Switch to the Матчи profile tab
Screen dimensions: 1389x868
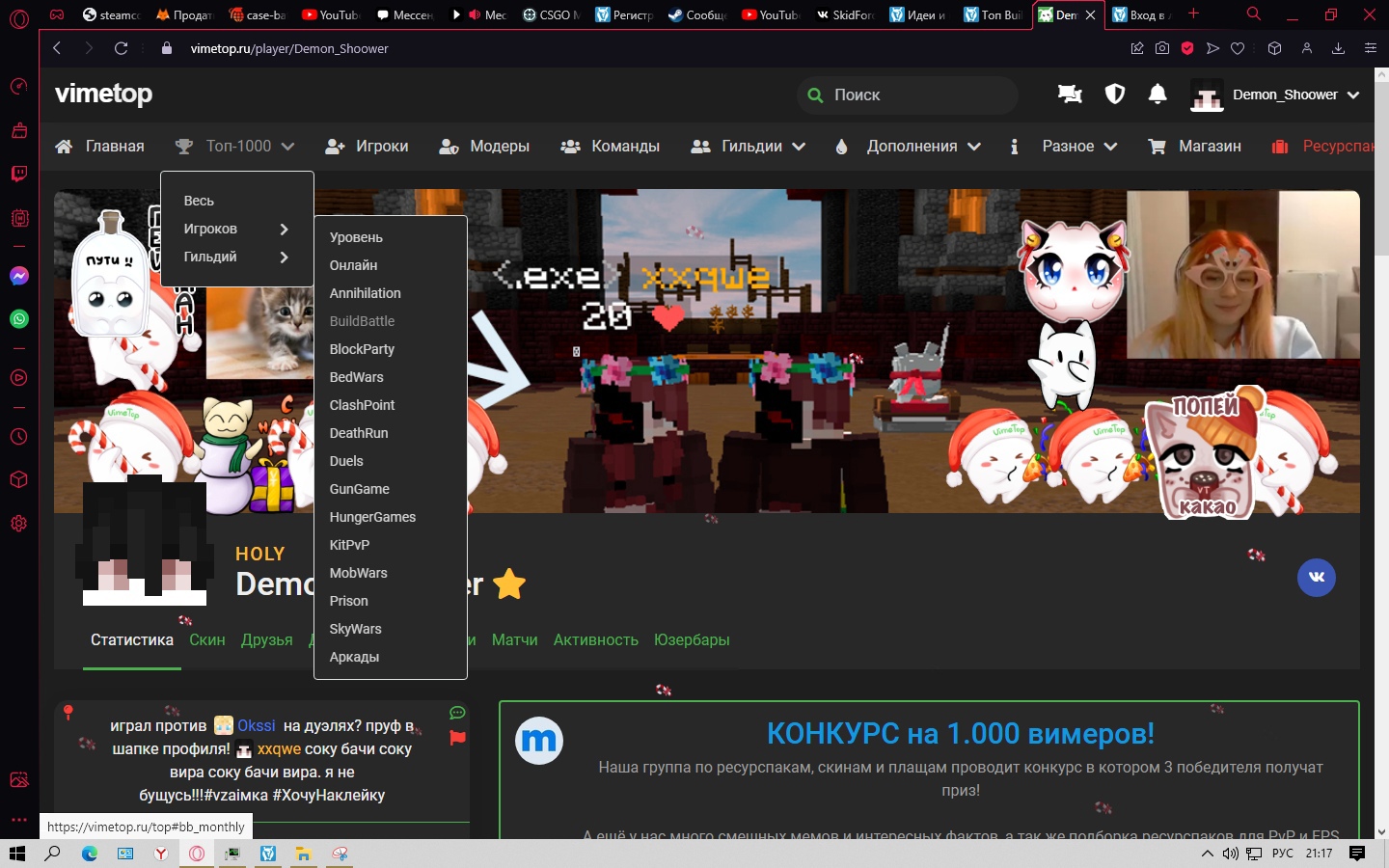pyautogui.click(x=514, y=640)
